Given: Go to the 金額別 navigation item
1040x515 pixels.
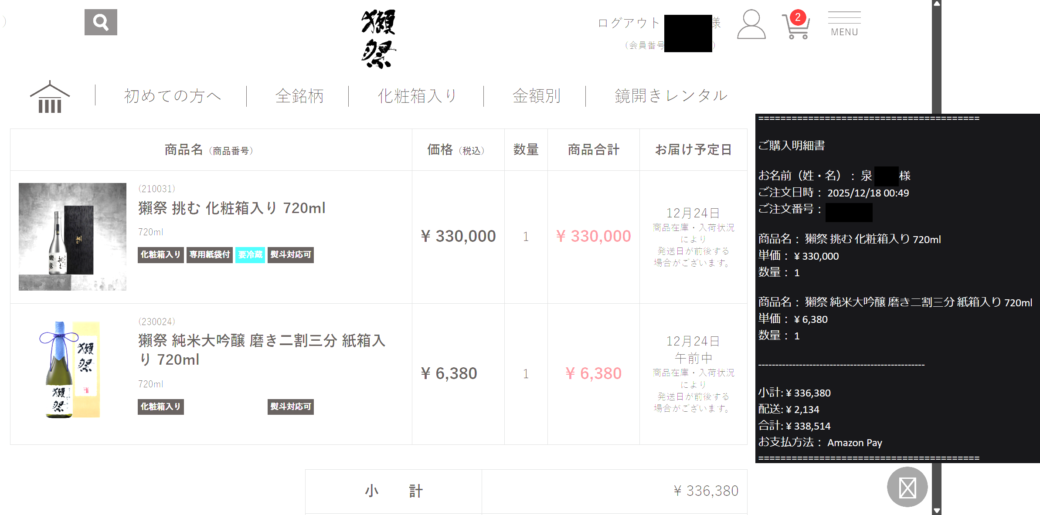Looking at the screenshot, I should pos(536,96).
